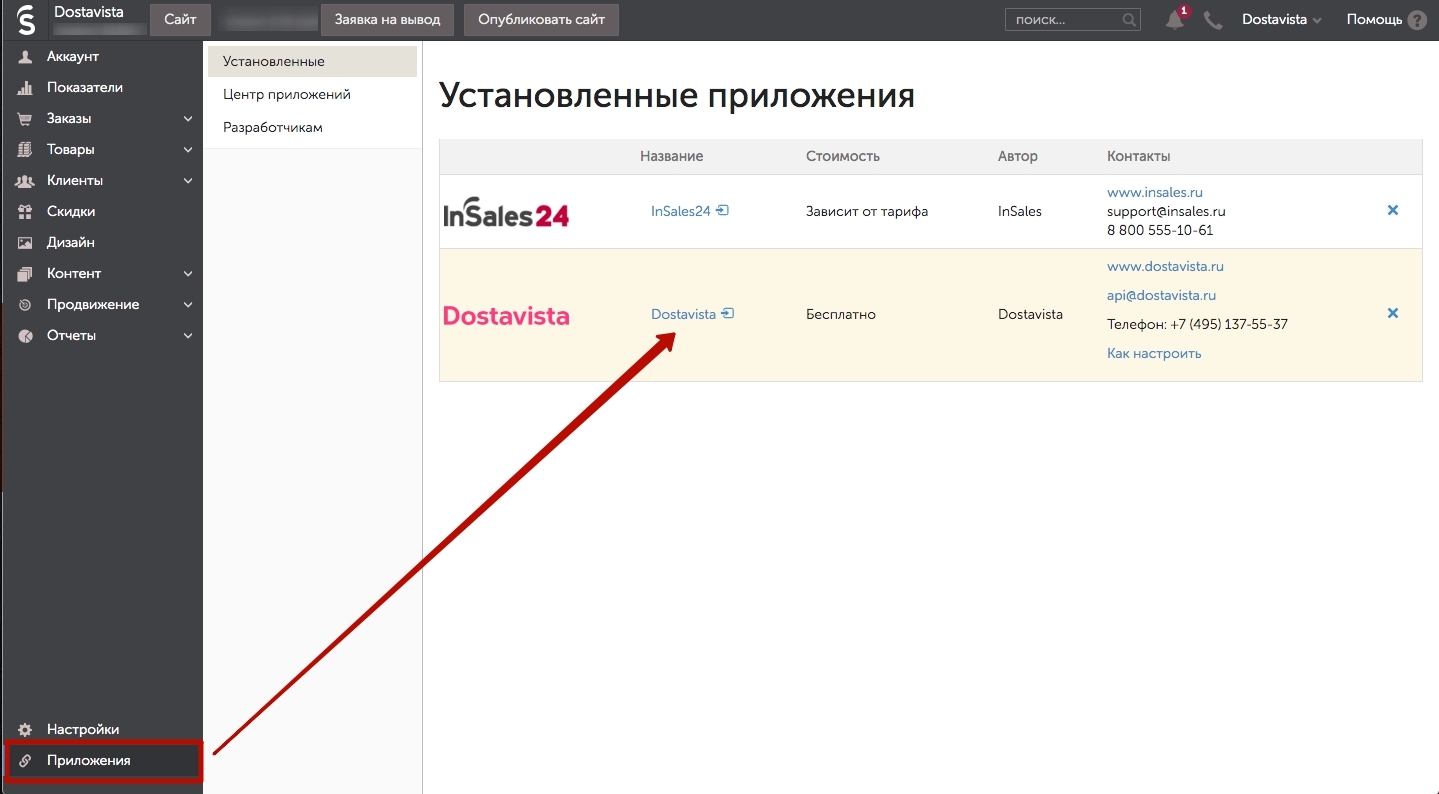The width and height of the screenshot is (1439, 794).
Task: Click the Продвижение target icon
Action: coord(26,305)
